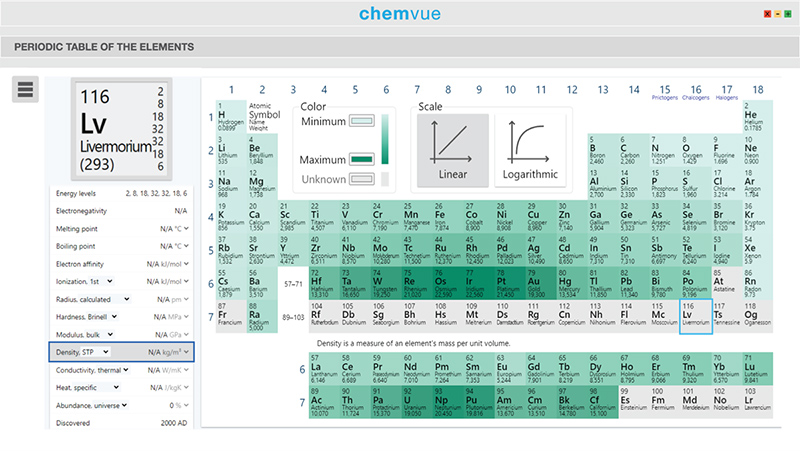Select the Silicon element cell
800x451 pixels.
click(x=634, y=184)
